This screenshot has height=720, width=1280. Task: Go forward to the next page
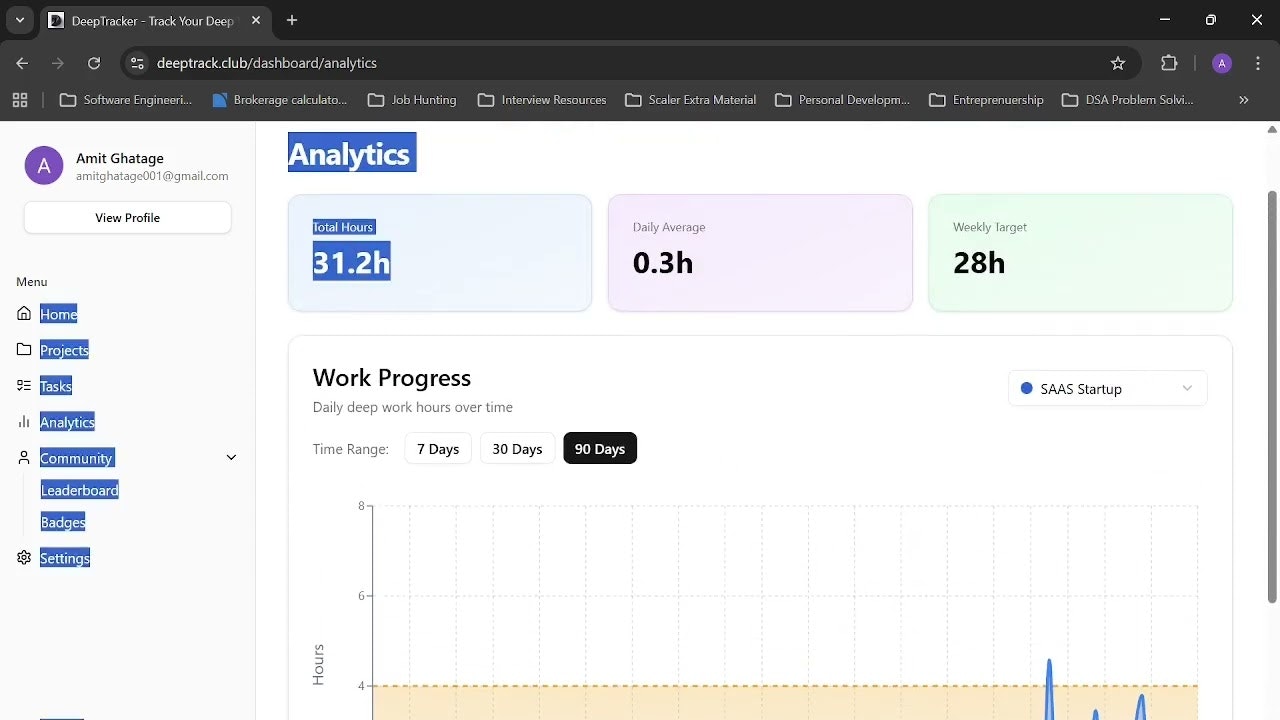(58, 63)
